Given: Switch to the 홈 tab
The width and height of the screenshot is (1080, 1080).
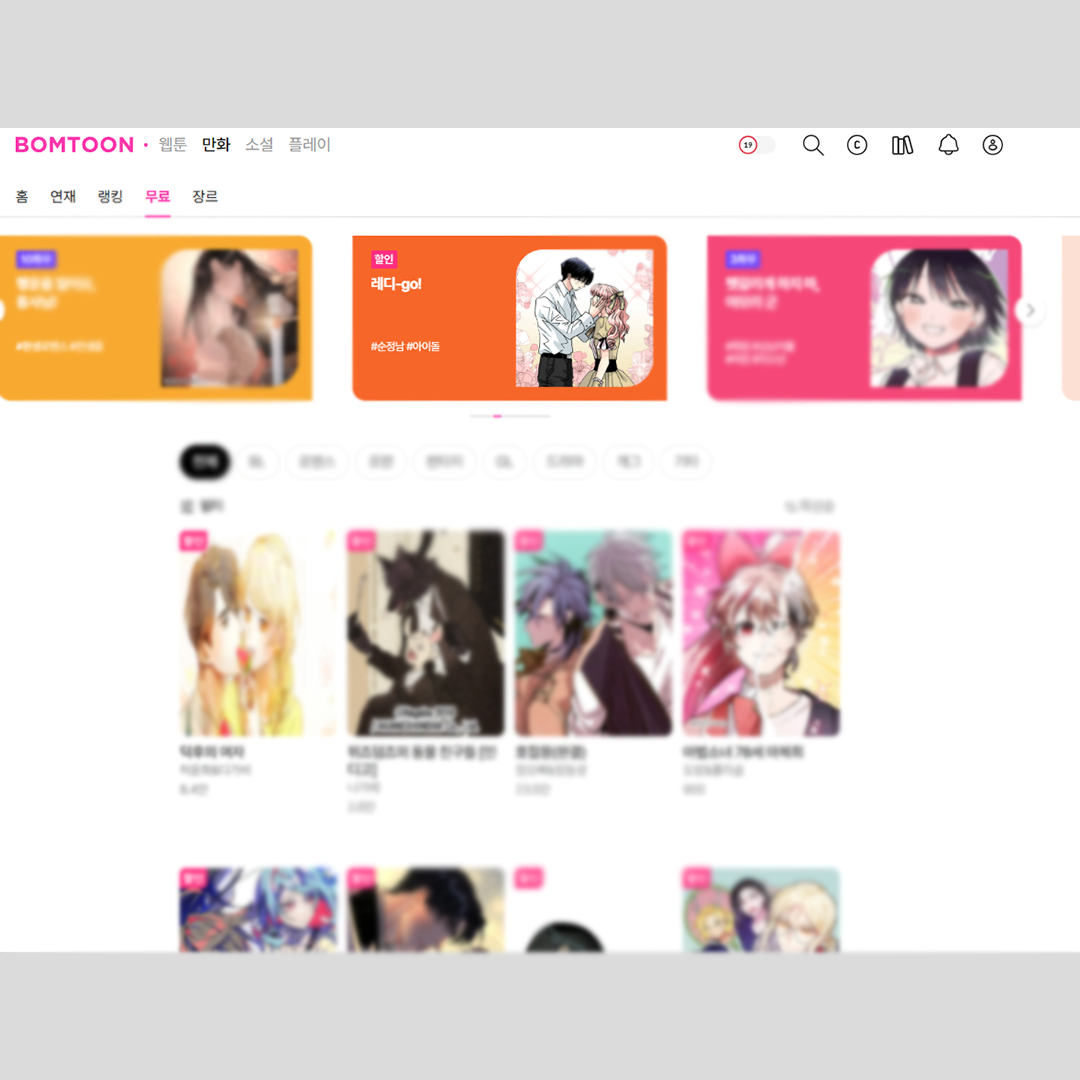Looking at the screenshot, I should pos(22,196).
